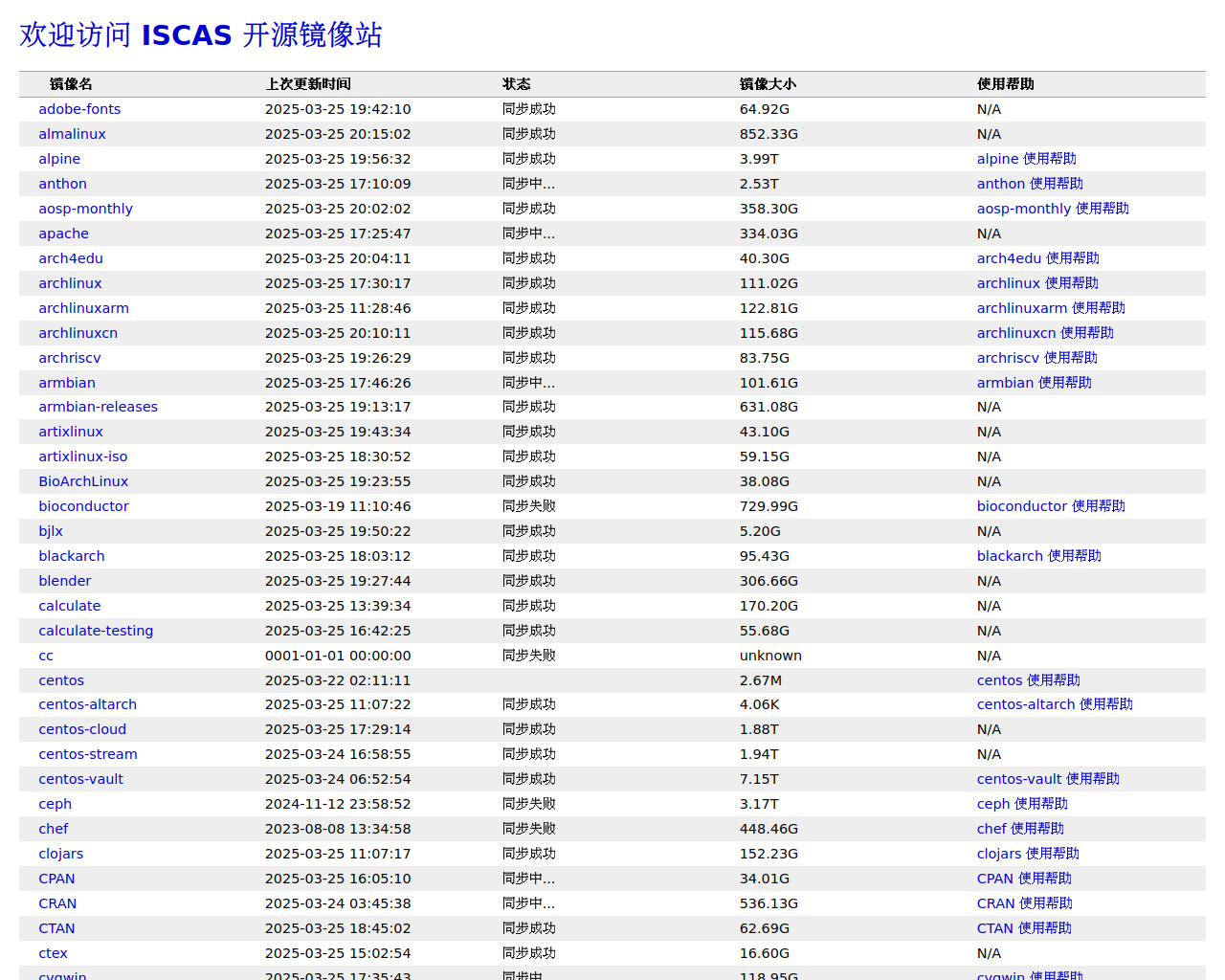Open the centos mirror link
Viewport: 1225px width, 980px height.
(61, 680)
